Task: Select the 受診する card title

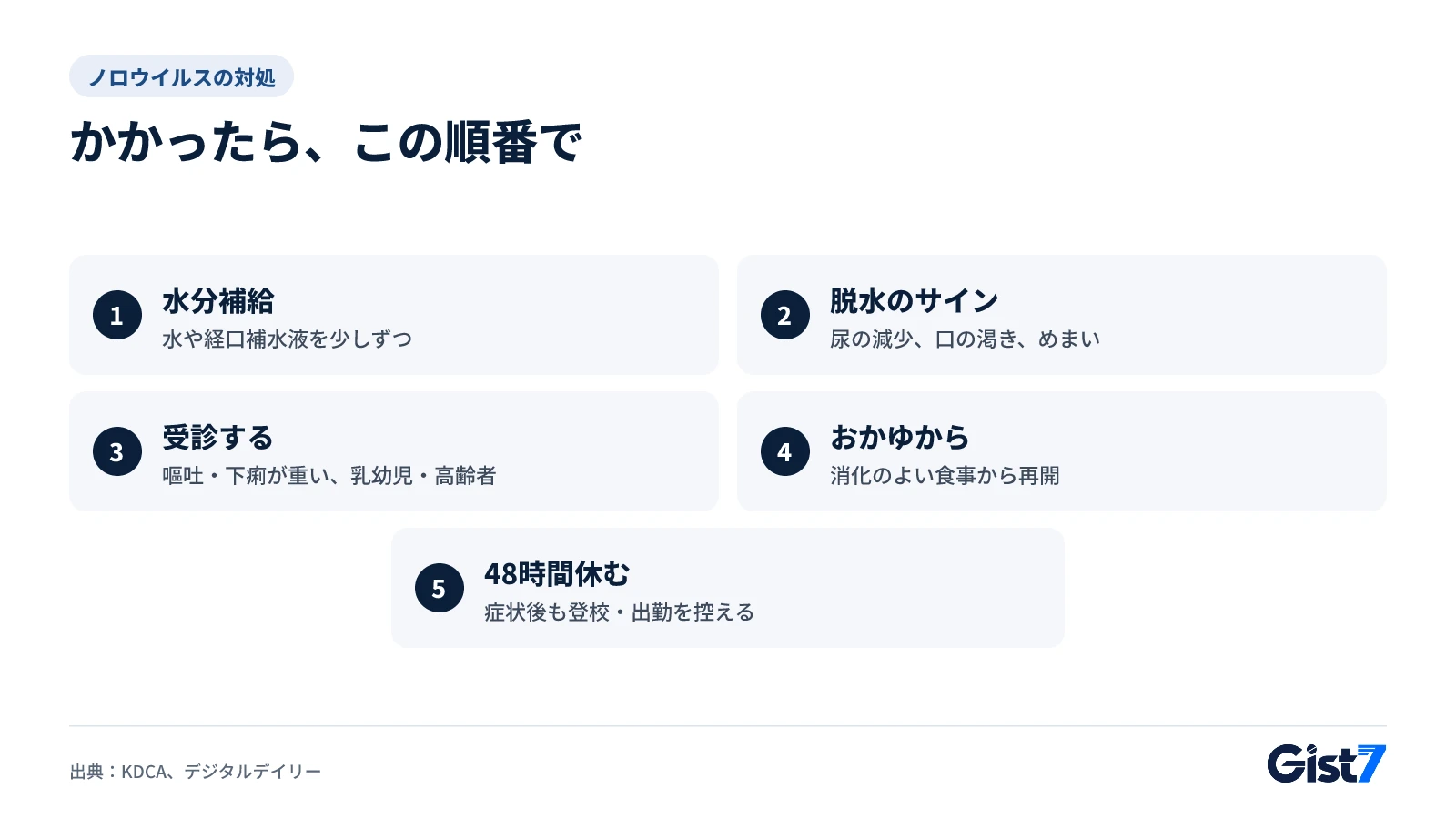Action: (x=218, y=438)
